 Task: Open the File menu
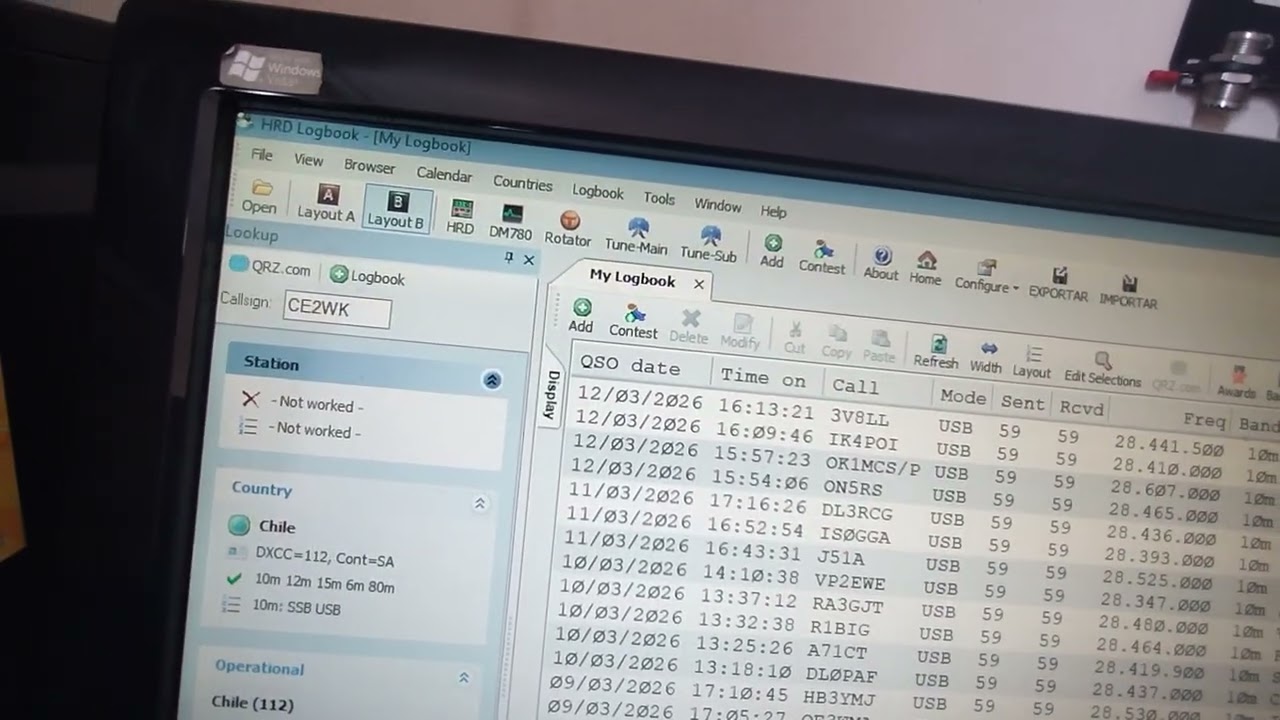pyautogui.click(x=262, y=155)
